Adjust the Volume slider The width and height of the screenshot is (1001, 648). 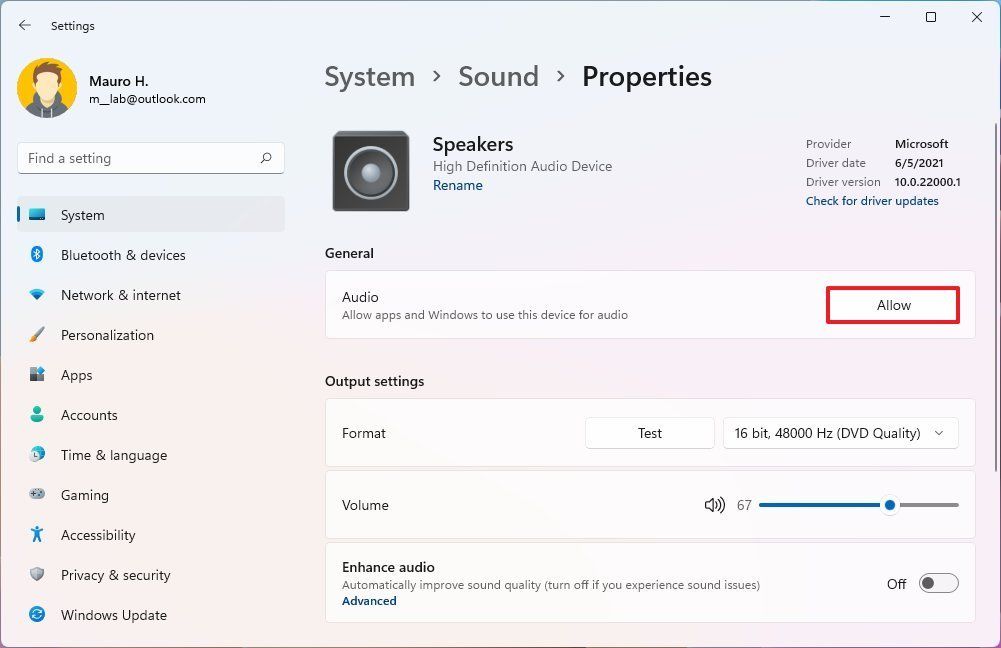click(889, 505)
